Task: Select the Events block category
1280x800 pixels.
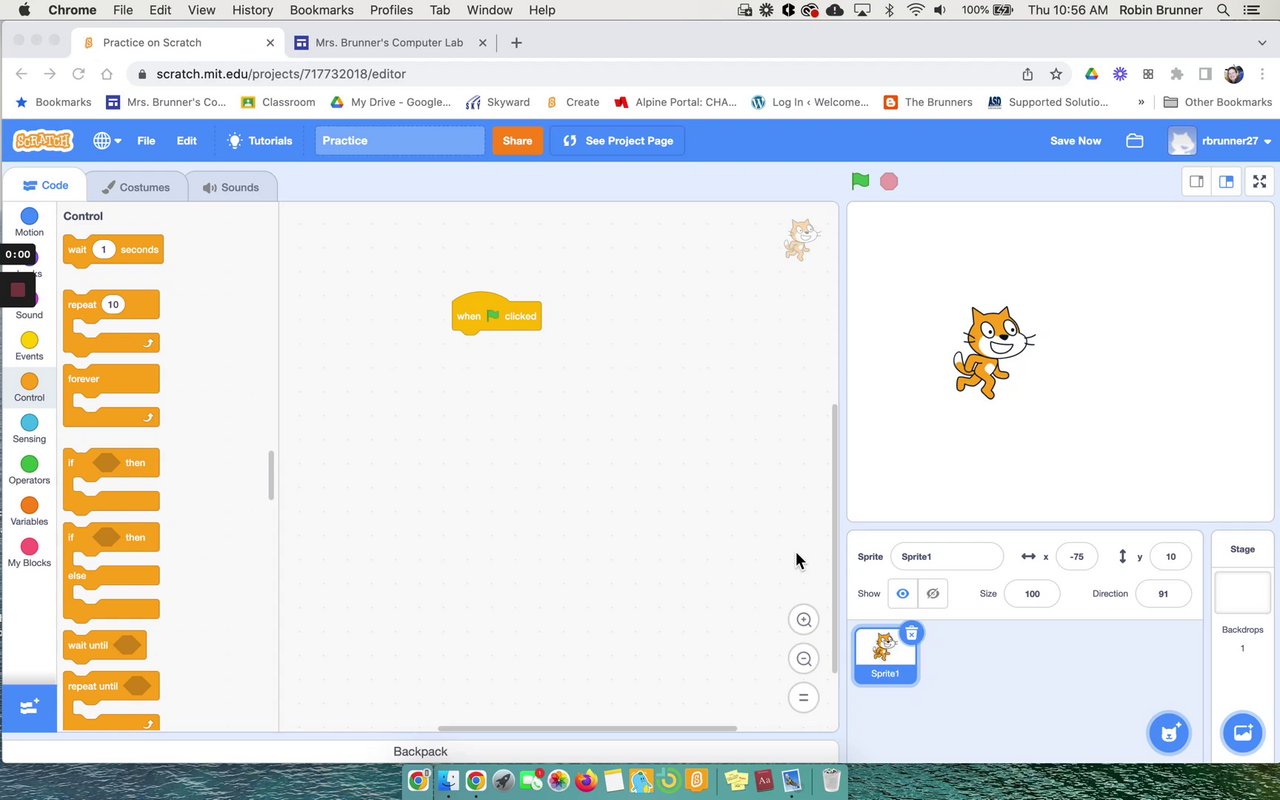Action: [x=29, y=346]
